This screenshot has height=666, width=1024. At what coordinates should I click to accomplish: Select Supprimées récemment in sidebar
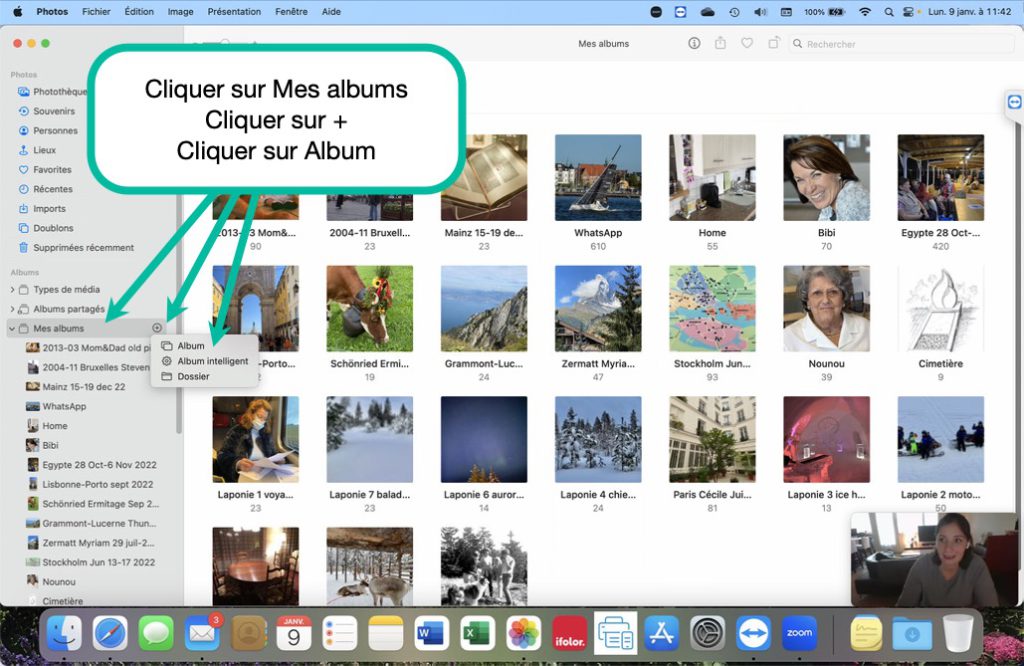coord(83,248)
